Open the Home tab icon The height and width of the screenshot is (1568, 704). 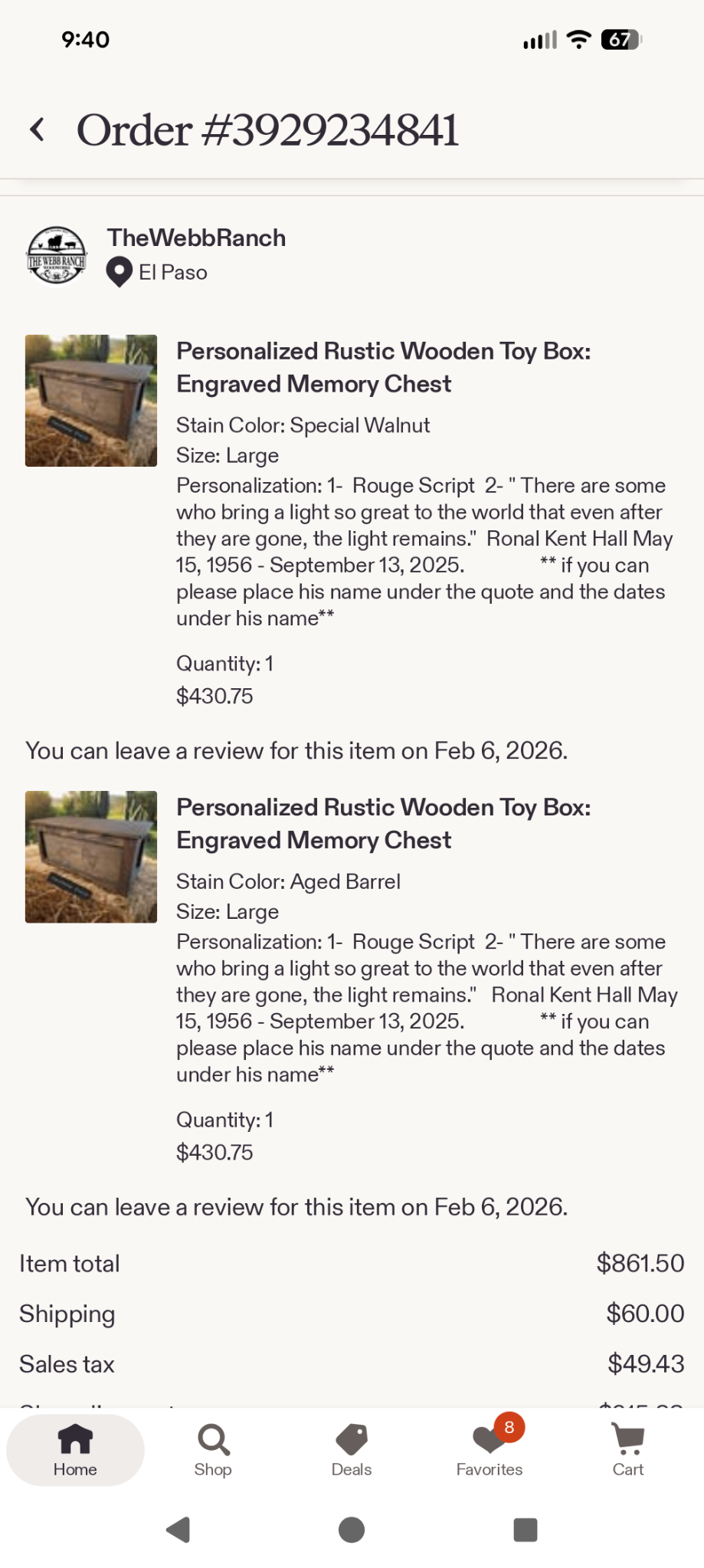tap(75, 1438)
